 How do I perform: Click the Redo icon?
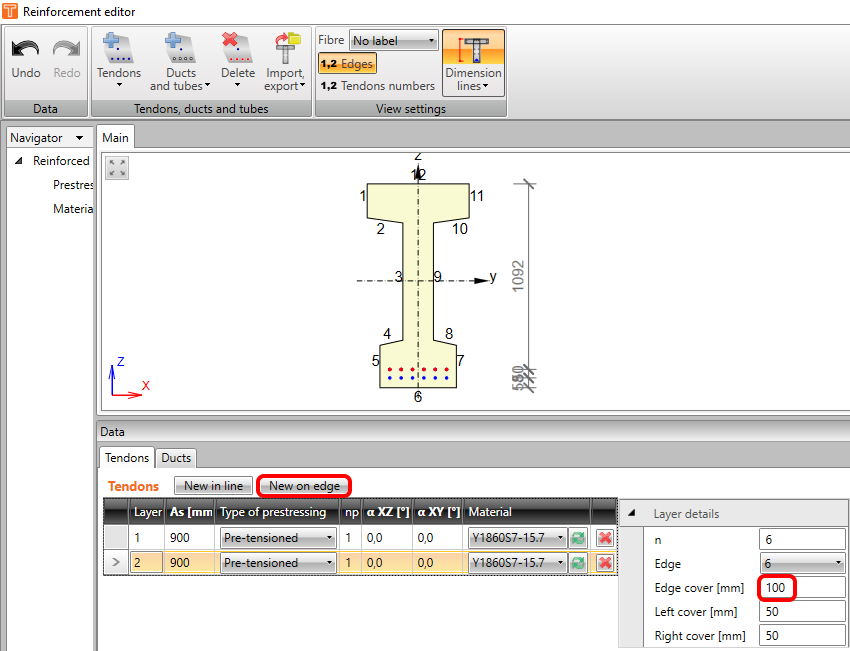(x=67, y=50)
